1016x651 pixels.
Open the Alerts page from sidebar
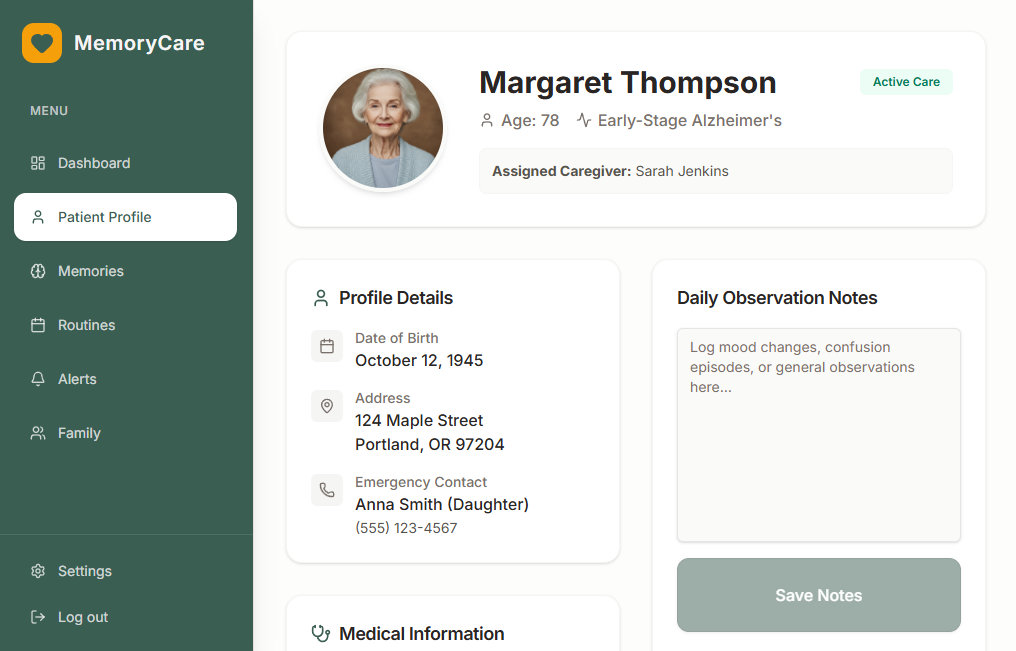(x=77, y=379)
